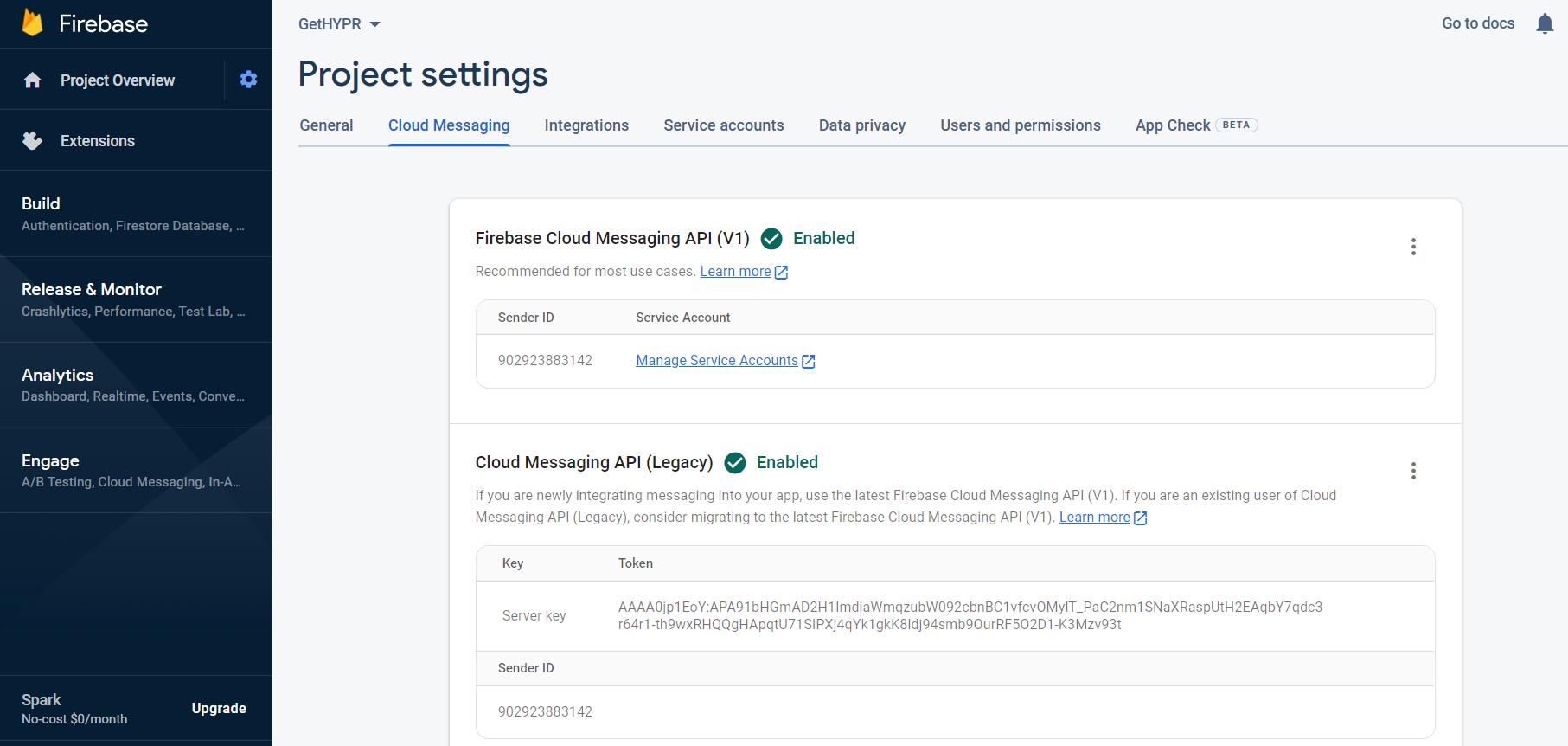1568x746 pixels.
Task: Click Learn more under FCM API (V1)
Action: [735, 272]
